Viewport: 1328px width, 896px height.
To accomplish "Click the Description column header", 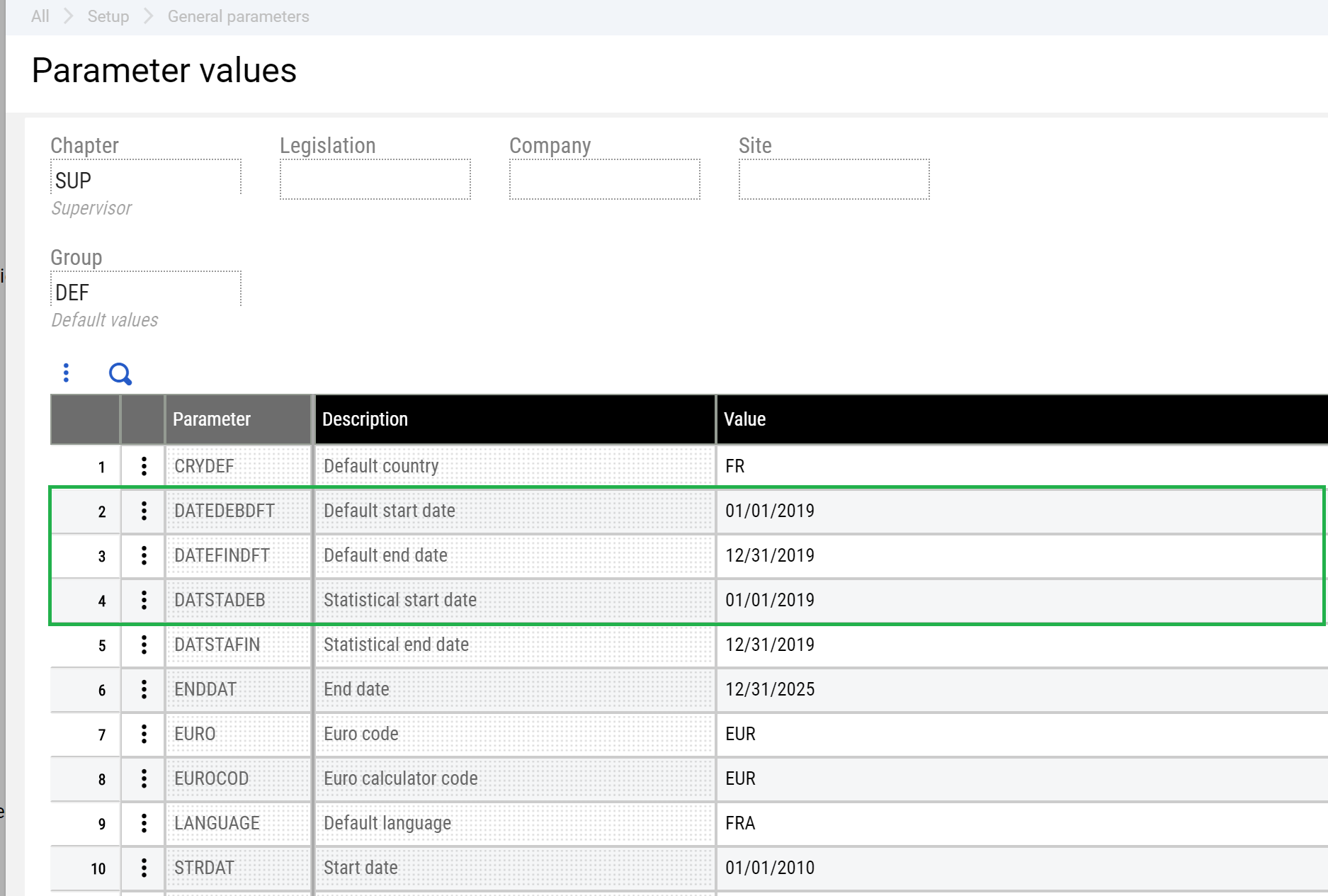I will click(x=365, y=419).
